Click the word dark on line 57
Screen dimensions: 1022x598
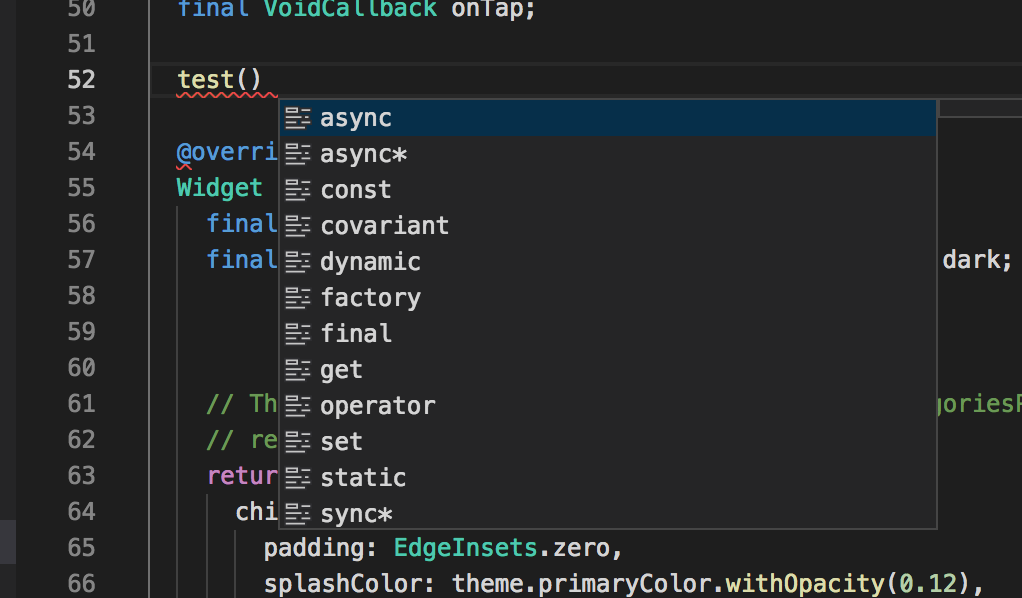pos(971,260)
